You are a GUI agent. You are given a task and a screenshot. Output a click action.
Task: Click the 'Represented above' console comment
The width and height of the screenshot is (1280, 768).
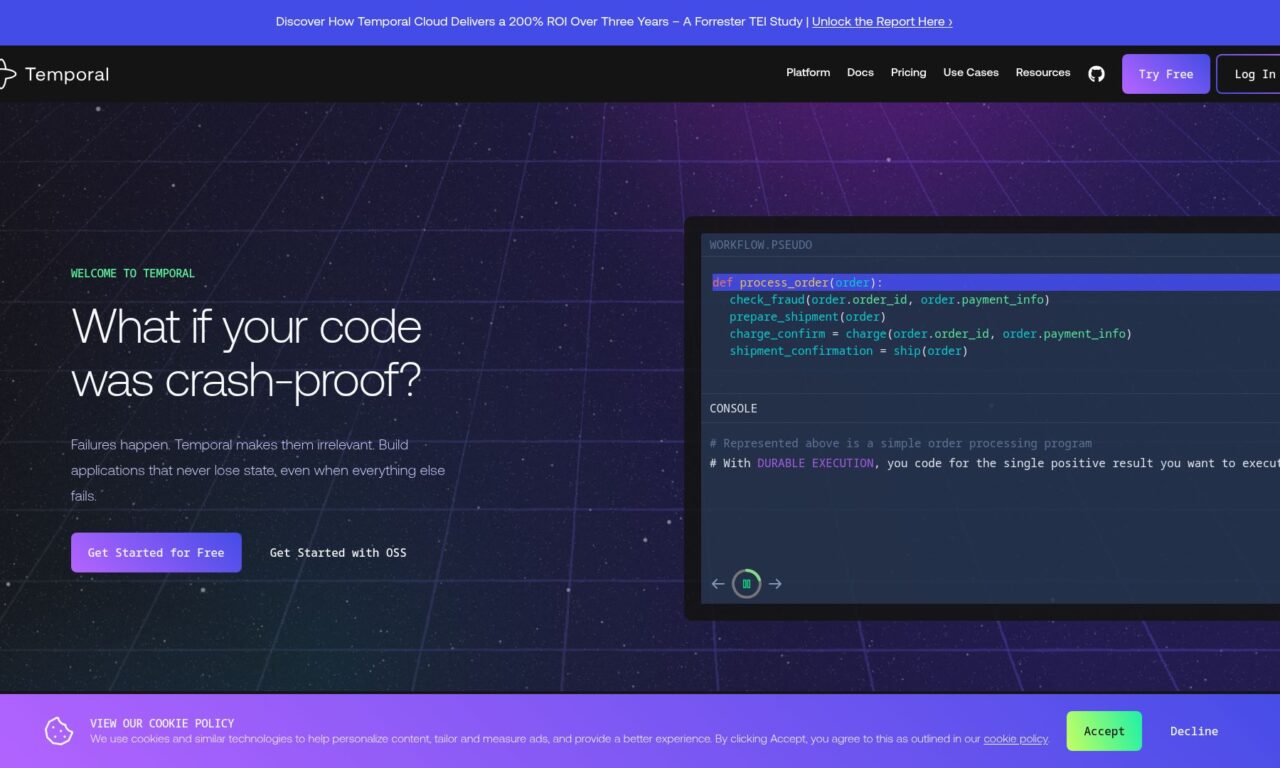pos(901,443)
